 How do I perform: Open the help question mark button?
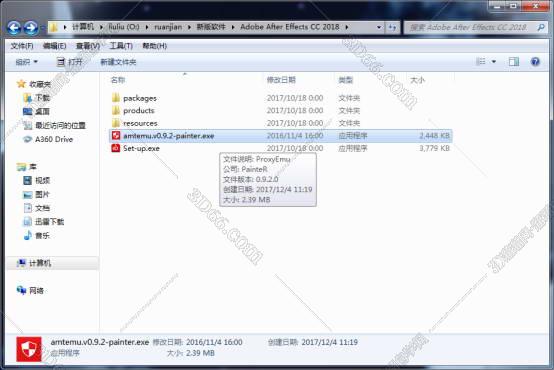535,62
